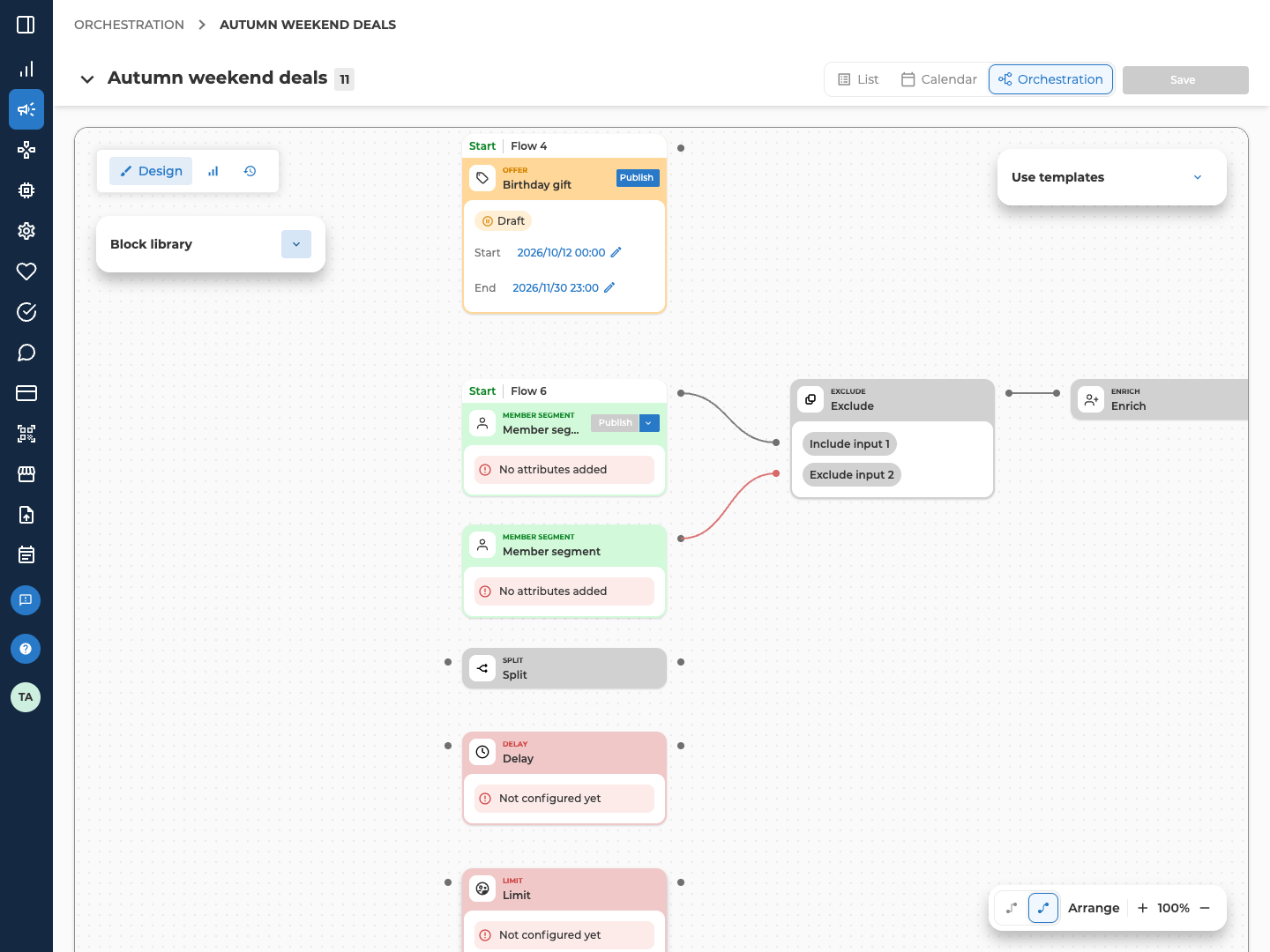Switch to the Calendar view tab

[939, 79]
